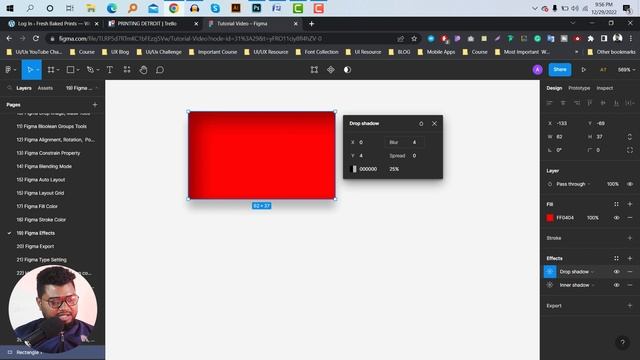Click the align bottom icon
Image resolution: width=640 pixels, height=360 pixels.
pos(616,103)
